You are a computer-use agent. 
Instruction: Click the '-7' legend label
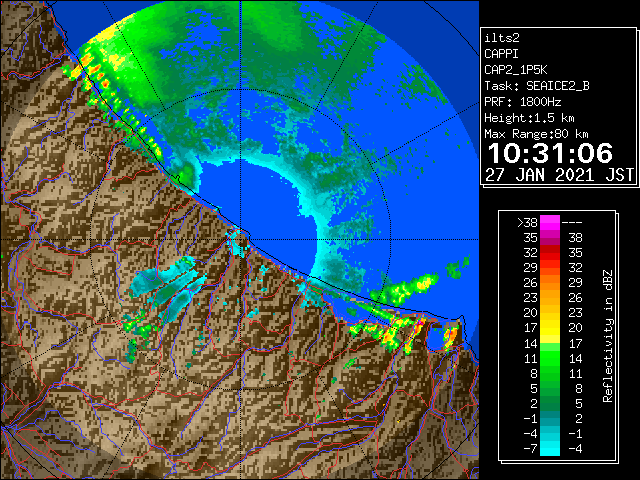click(530, 448)
